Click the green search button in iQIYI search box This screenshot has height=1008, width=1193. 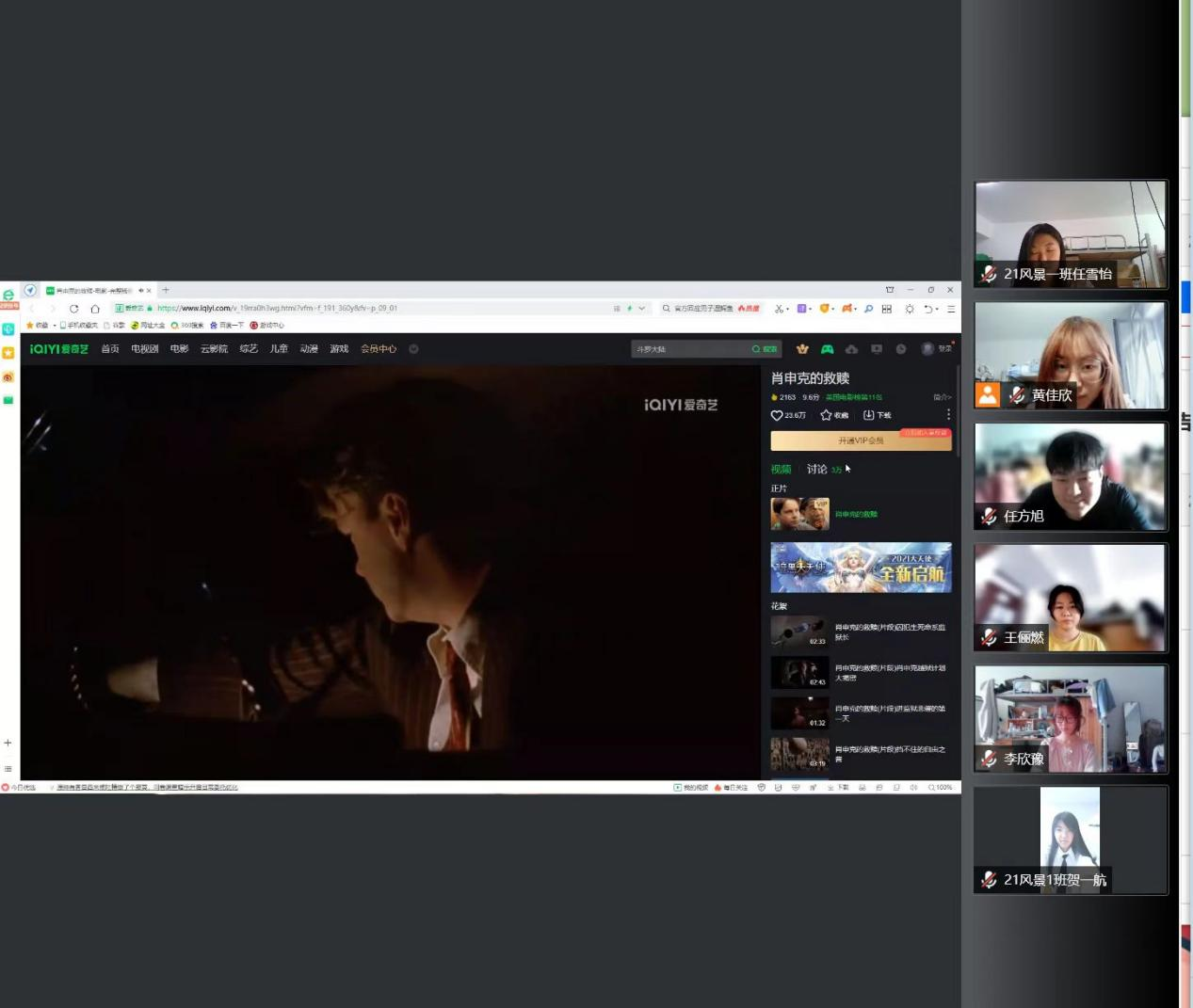pos(765,349)
